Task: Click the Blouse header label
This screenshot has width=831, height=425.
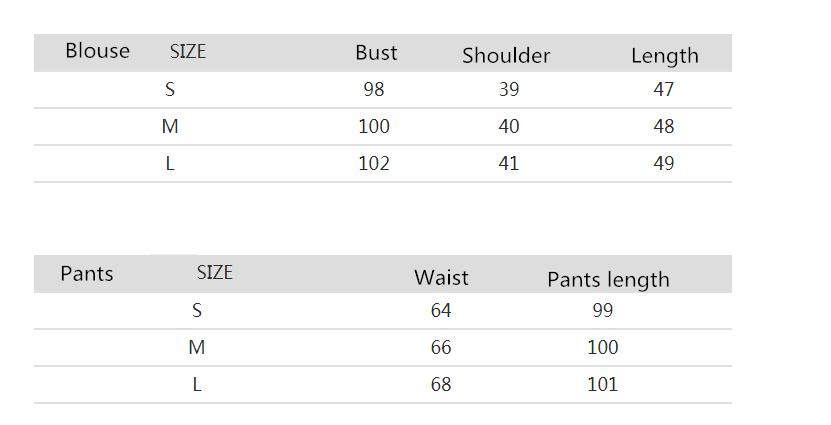Action: pos(97,51)
